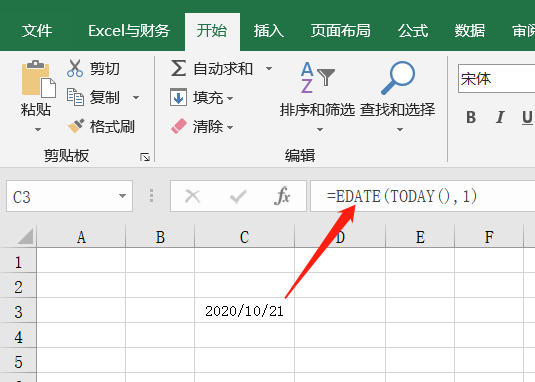This screenshot has height=382, width=535.
Task: Click the 剪切 label button
Action: tap(104, 69)
